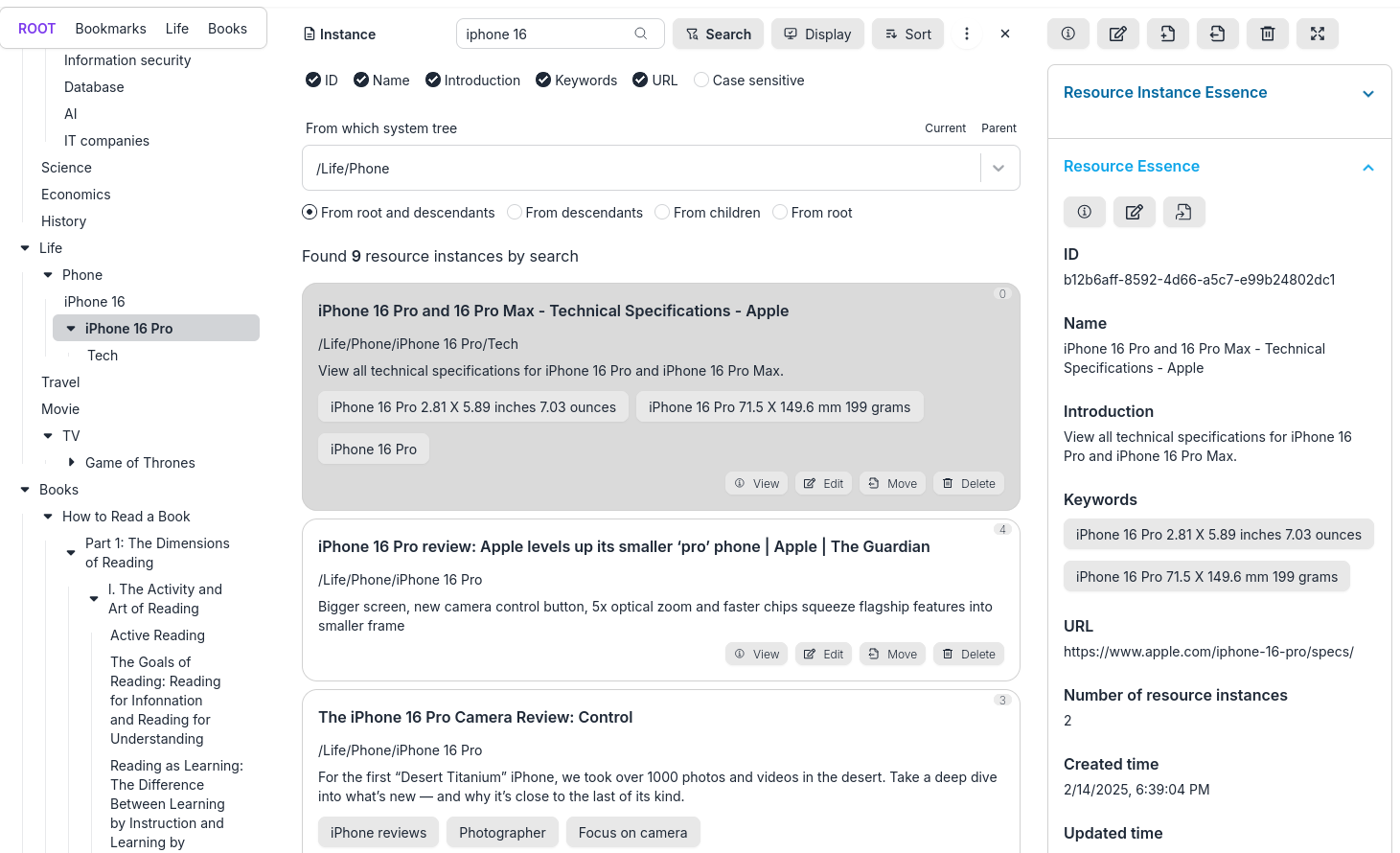Select iPhone 16 tree item
1400x853 pixels.
tap(95, 302)
